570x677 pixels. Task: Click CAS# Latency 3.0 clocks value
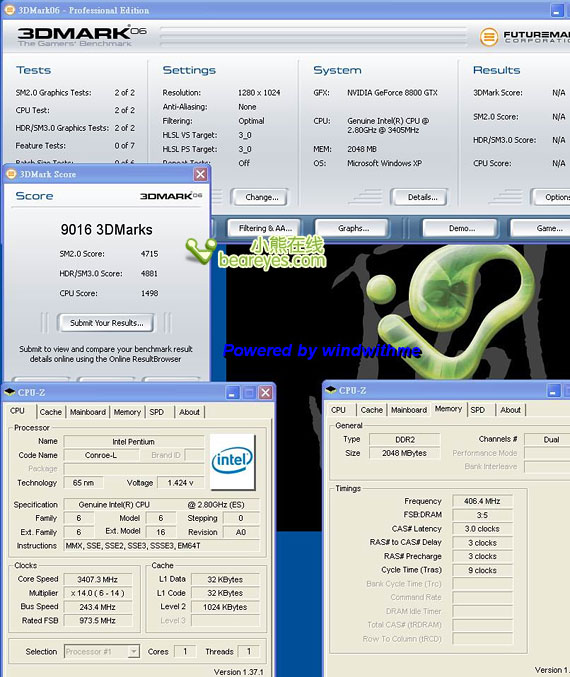pos(482,528)
